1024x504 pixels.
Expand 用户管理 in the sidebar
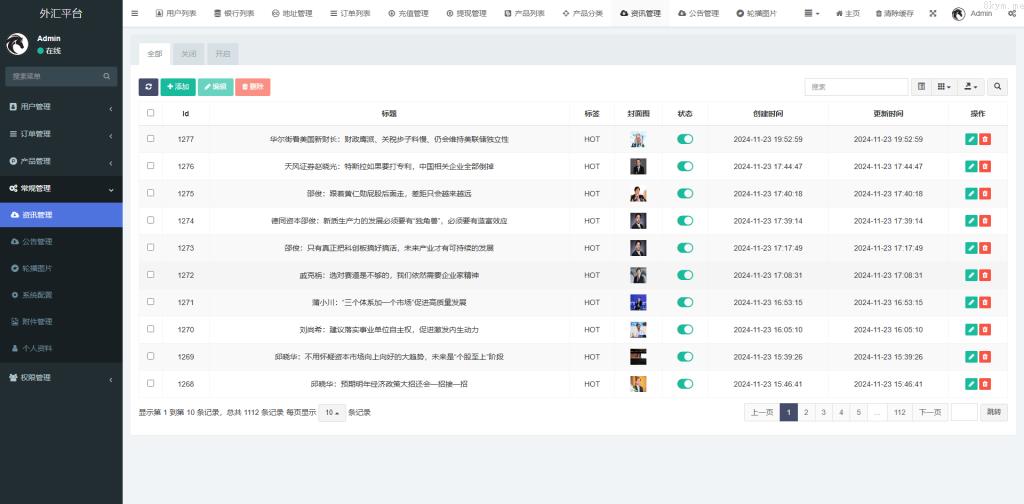point(60,107)
